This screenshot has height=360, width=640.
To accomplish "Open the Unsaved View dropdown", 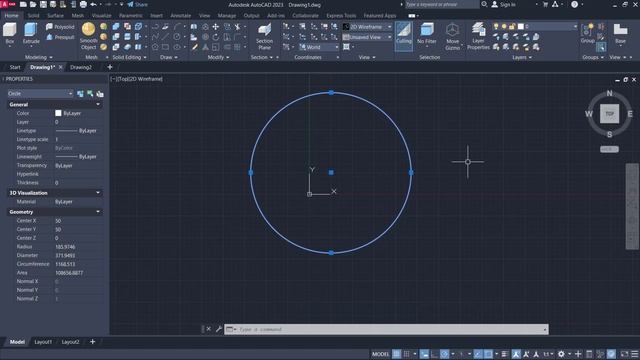I will tap(367, 37).
